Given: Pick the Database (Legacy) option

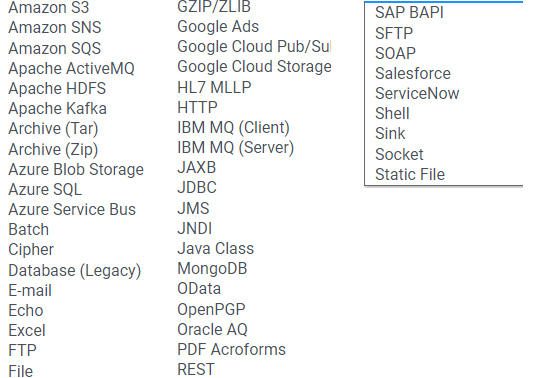Looking at the screenshot, I should pyautogui.click(x=75, y=270).
